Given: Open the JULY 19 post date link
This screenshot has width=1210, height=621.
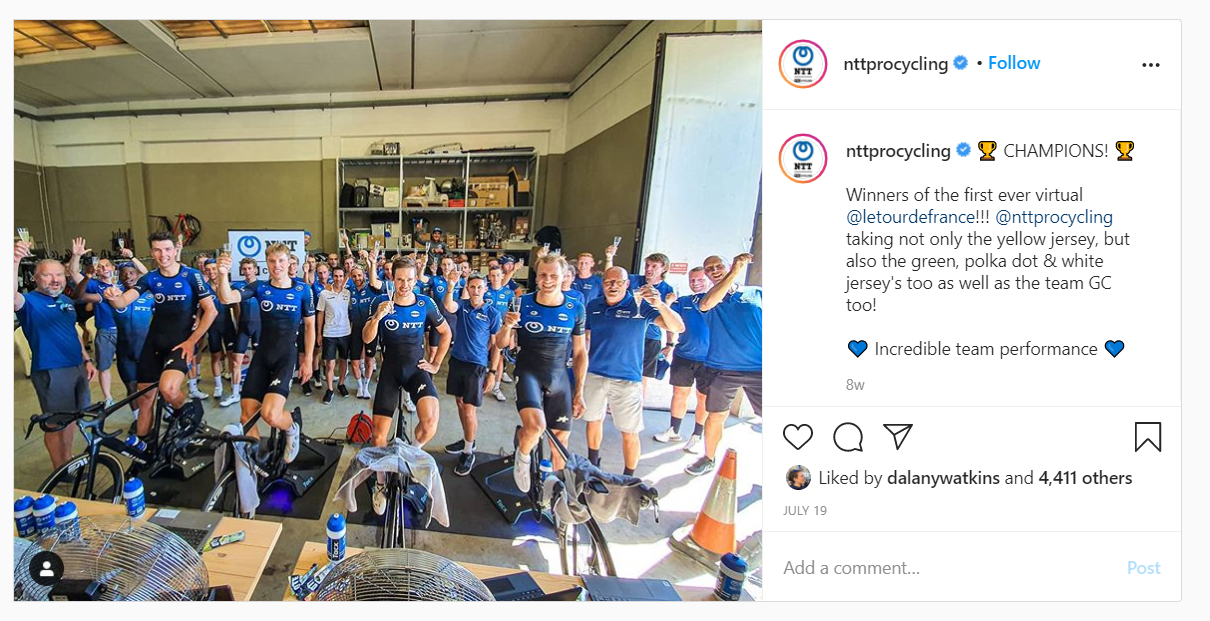Looking at the screenshot, I should click(x=805, y=511).
